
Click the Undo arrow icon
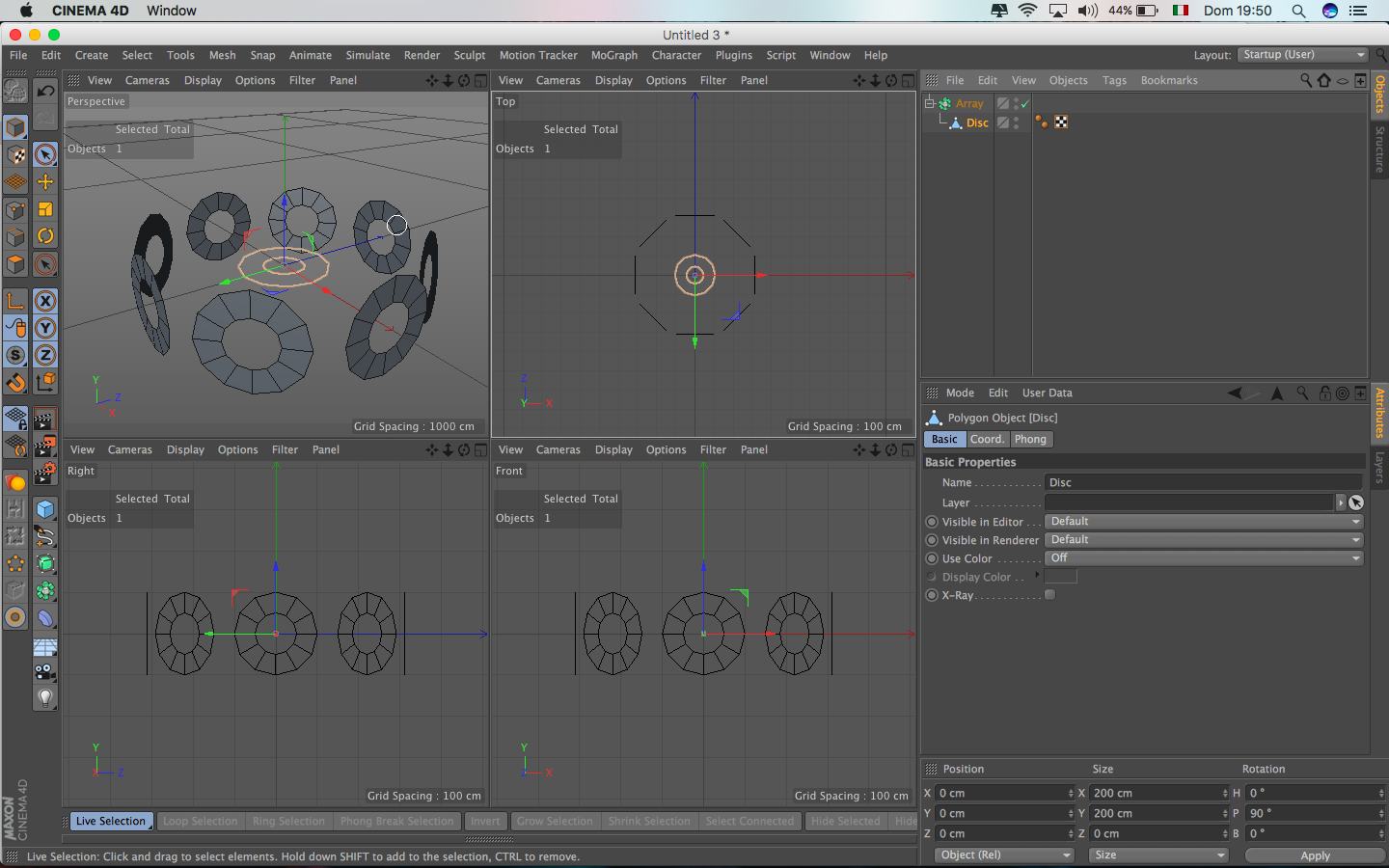(45, 91)
